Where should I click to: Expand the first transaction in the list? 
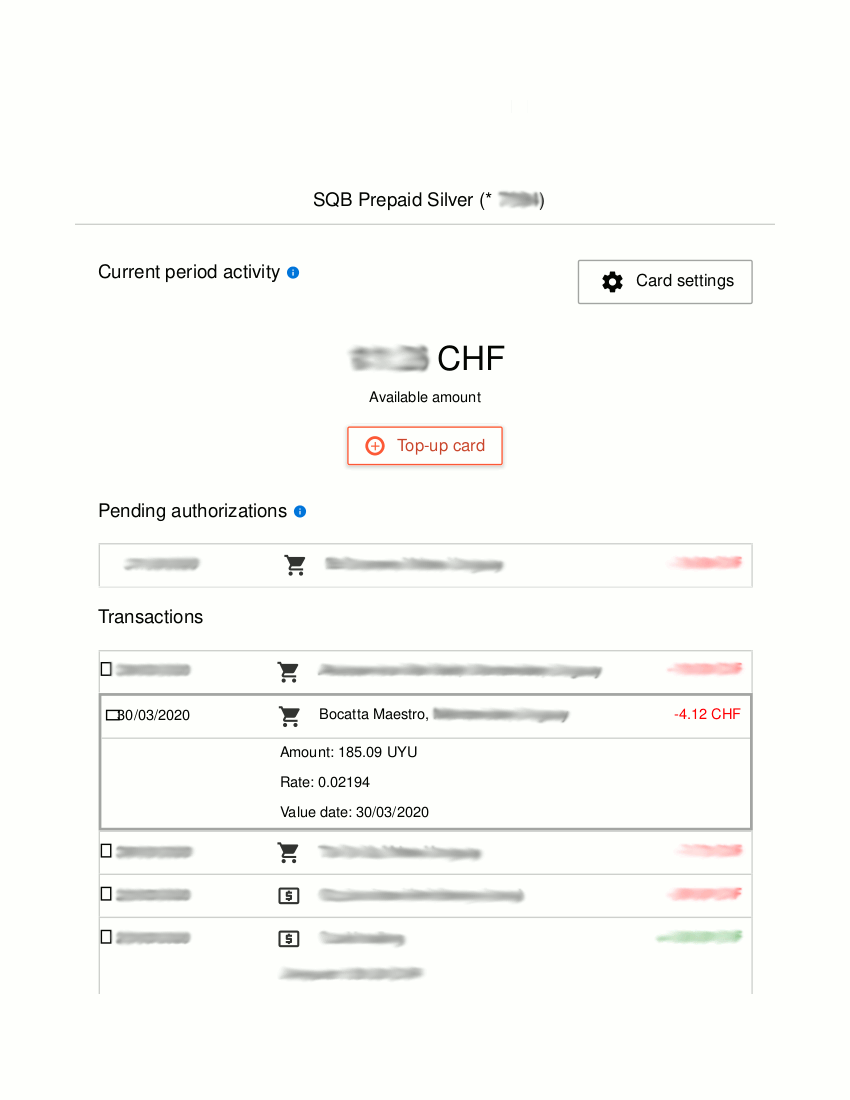click(x=107, y=669)
